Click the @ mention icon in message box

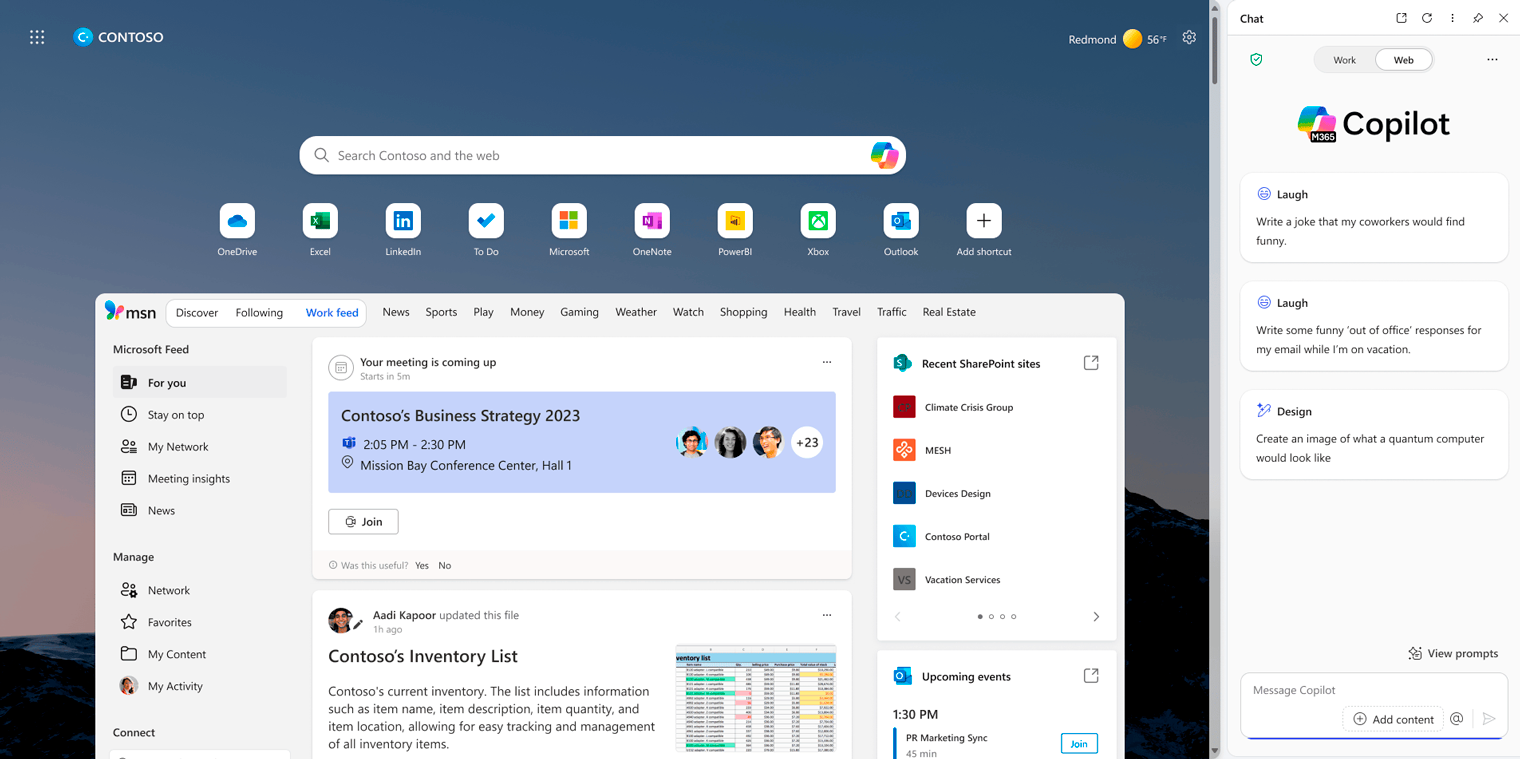click(x=1457, y=719)
